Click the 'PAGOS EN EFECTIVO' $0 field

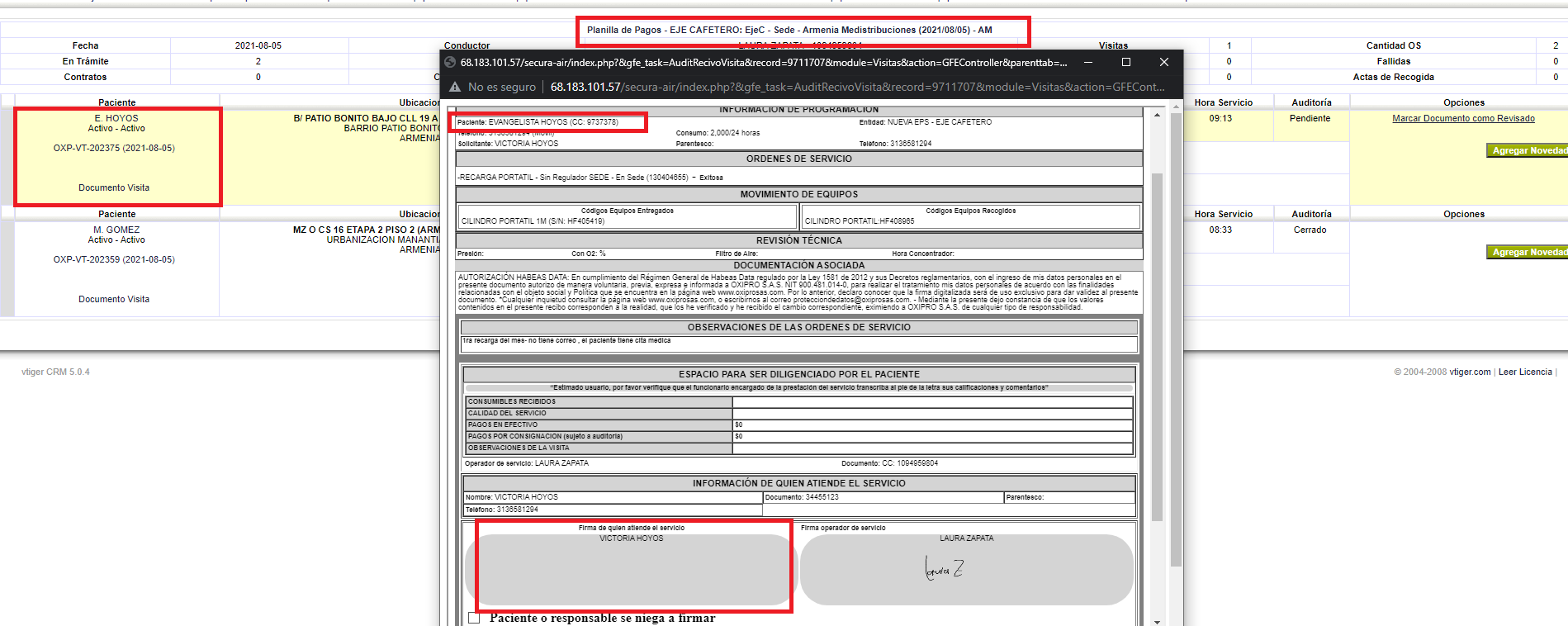932,425
